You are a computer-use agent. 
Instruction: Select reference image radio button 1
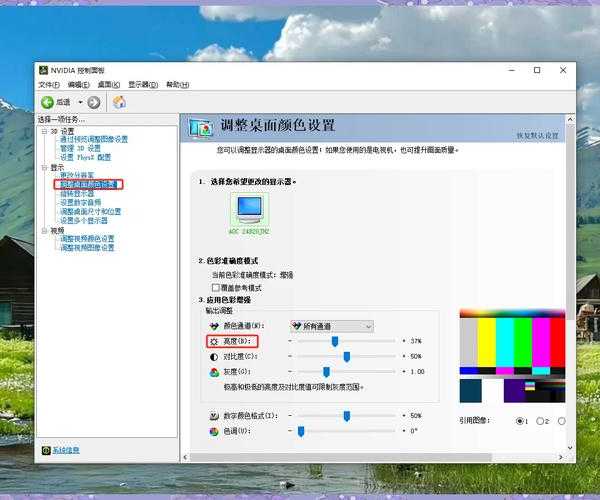click(520, 421)
